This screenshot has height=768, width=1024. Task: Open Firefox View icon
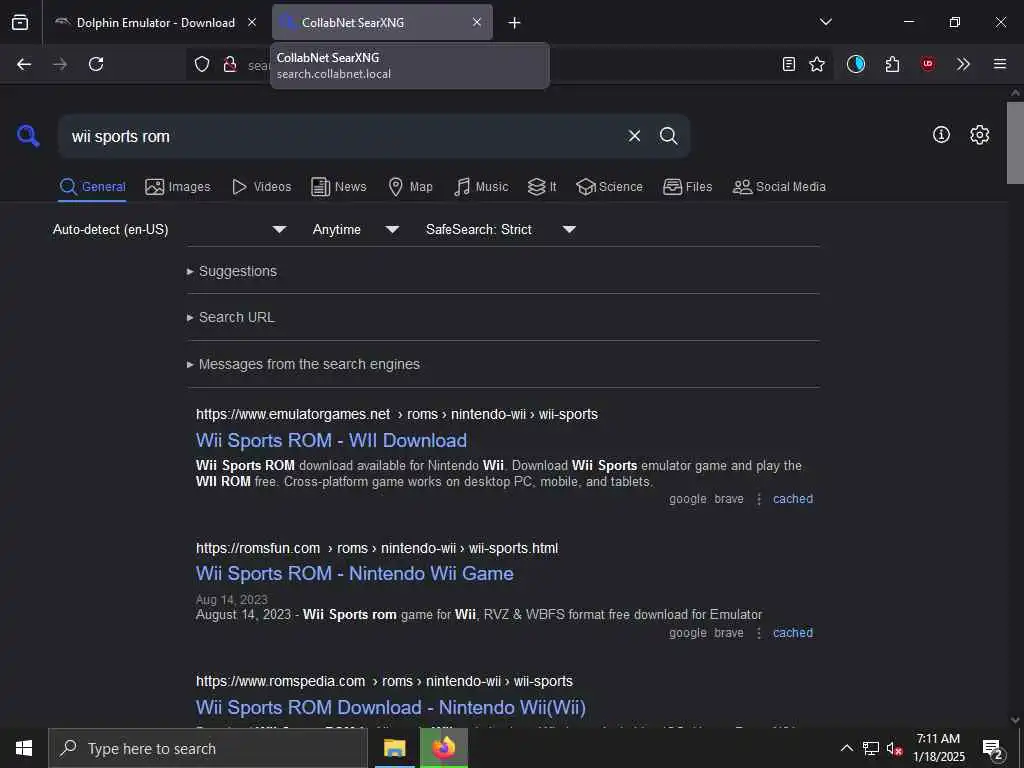[20, 22]
